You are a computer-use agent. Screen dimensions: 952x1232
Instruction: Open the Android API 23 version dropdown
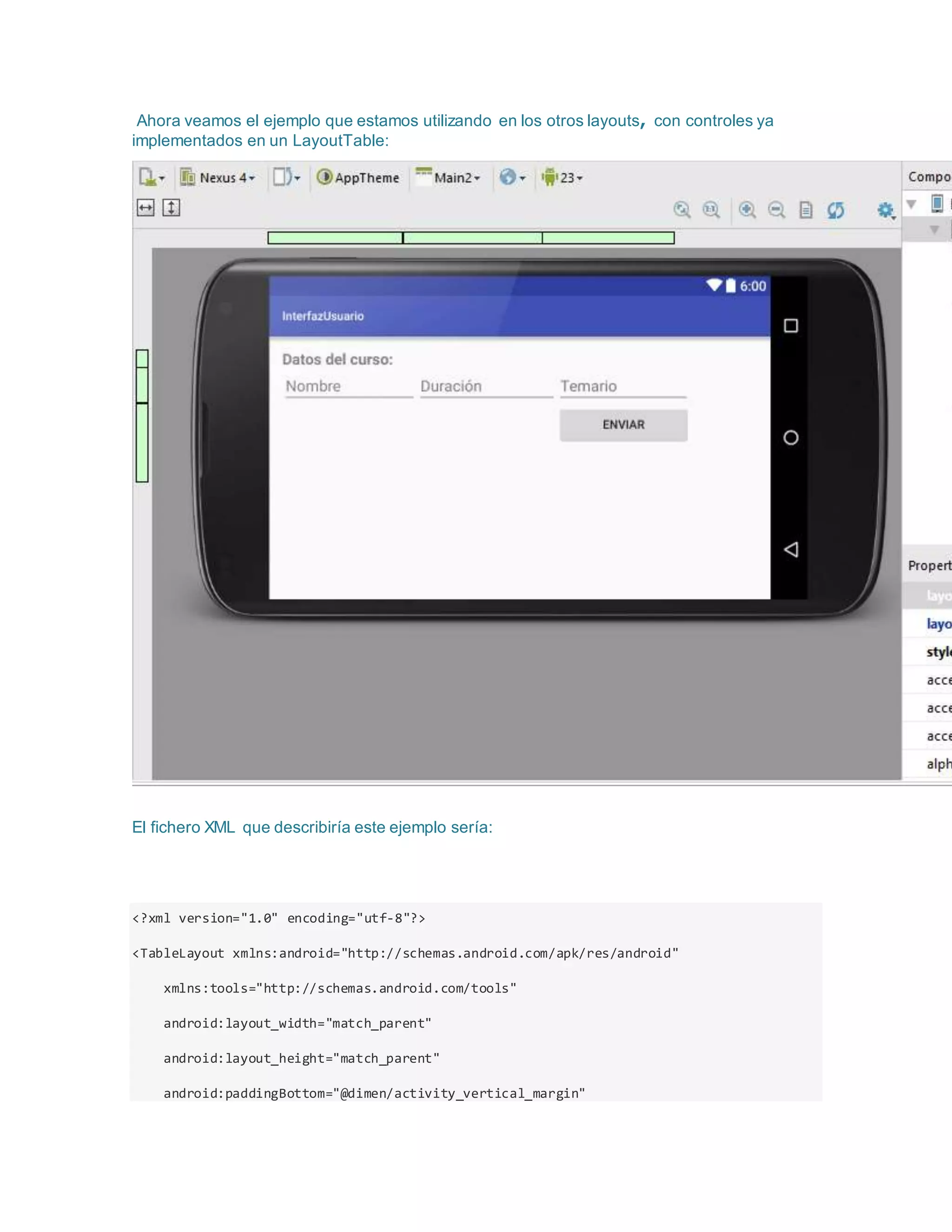click(562, 178)
